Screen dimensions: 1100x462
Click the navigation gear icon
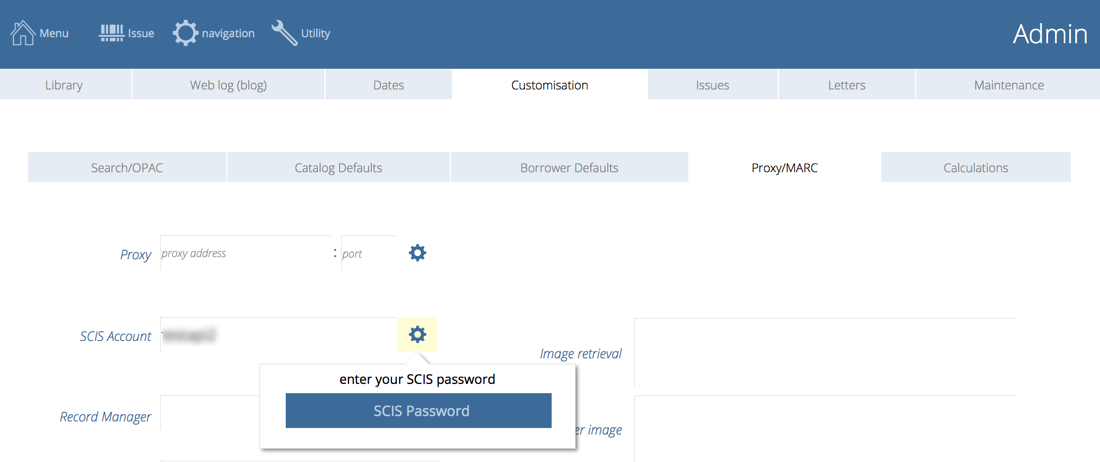click(x=185, y=33)
